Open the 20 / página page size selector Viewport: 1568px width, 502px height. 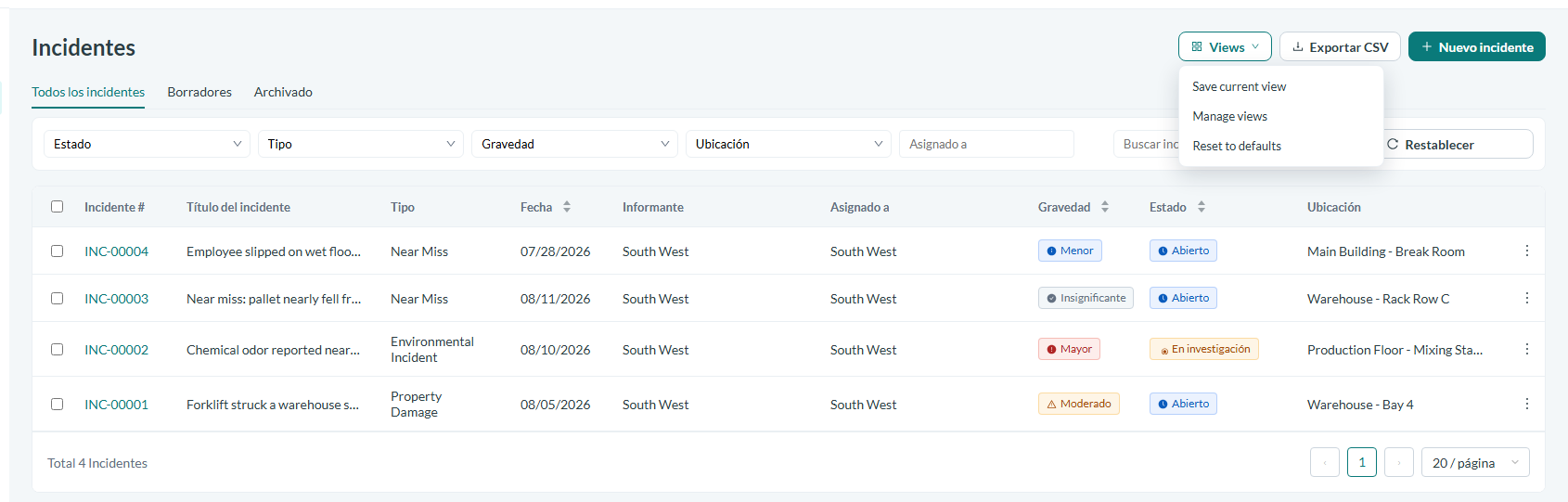click(1475, 462)
